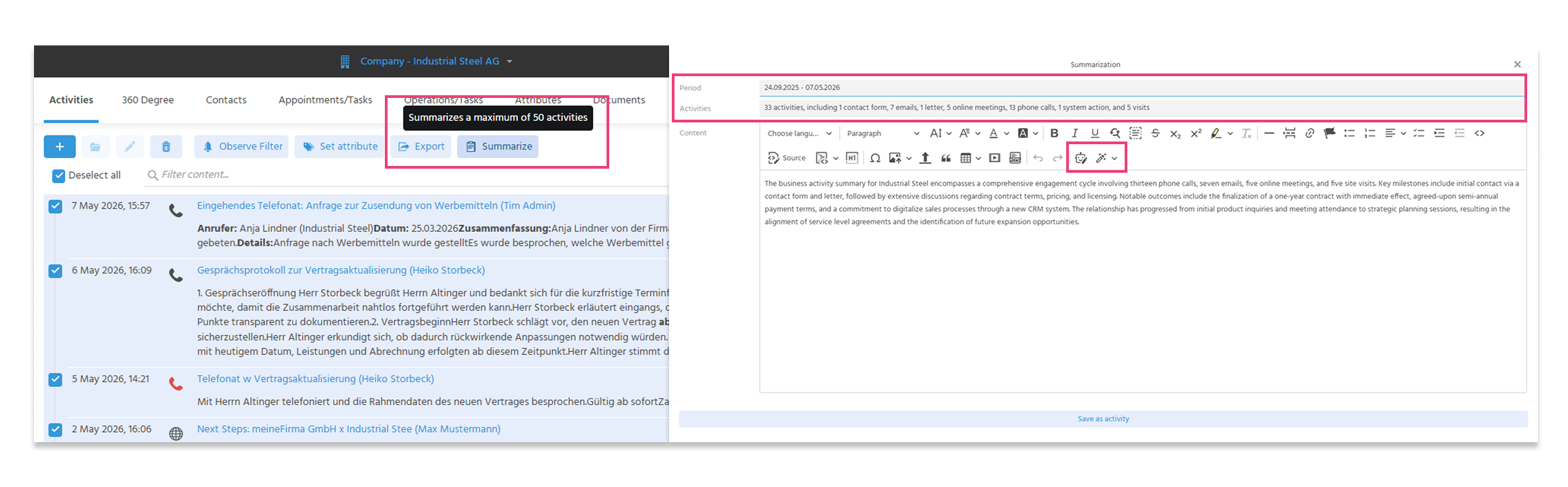Open the Choose language dropdown
Screen dimensions: 1568x487
coord(799,133)
